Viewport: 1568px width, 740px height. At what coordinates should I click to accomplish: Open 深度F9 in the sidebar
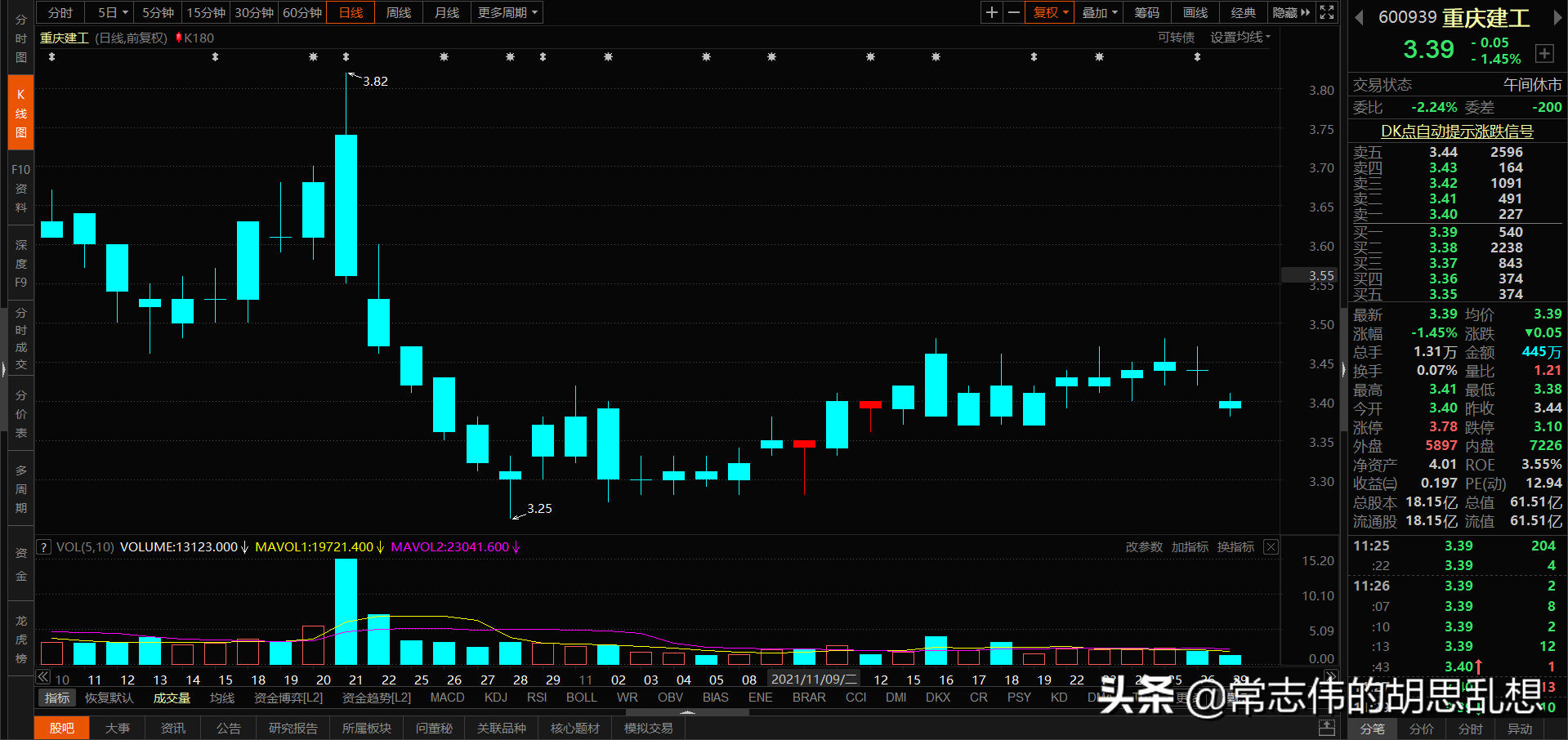point(21,264)
